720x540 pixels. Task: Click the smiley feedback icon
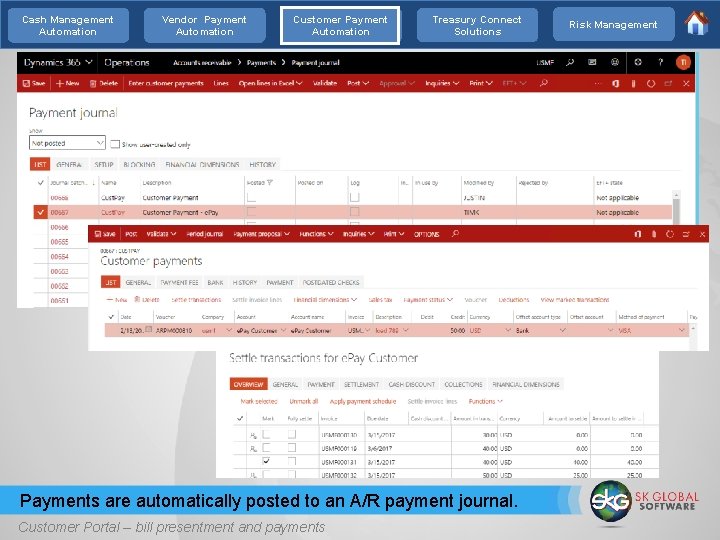615,62
